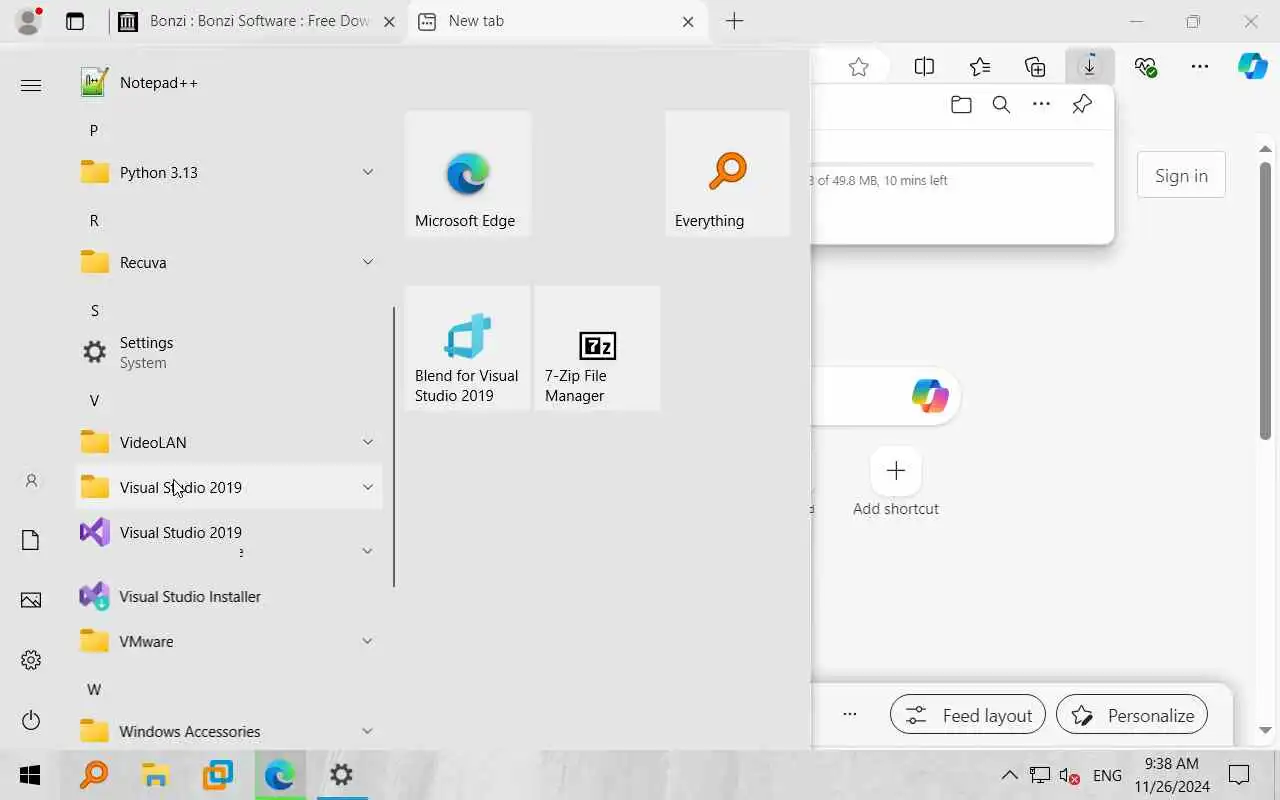This screenshot has width=1280, height=800.
Task: Jump to letter S section header
Action: coord(94,310)
